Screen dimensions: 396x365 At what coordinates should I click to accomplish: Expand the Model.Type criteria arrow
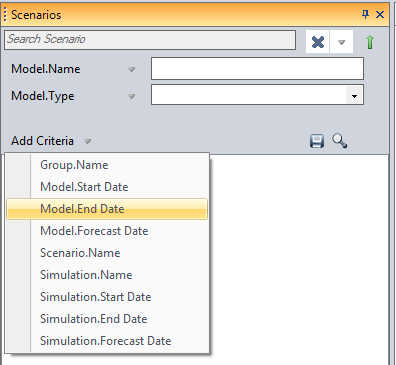132,96
